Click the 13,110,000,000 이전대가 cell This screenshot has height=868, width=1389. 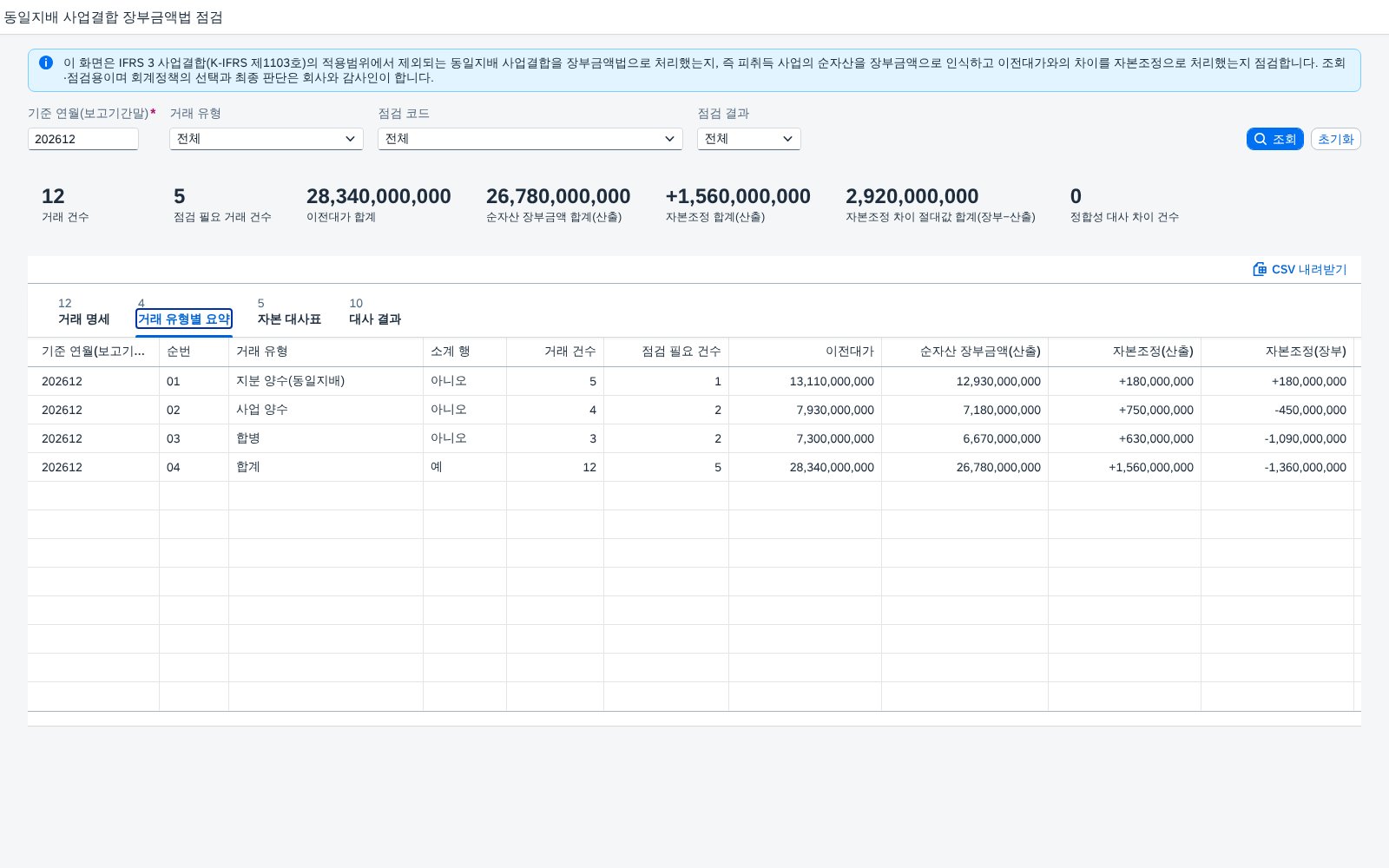click(805, 381)
